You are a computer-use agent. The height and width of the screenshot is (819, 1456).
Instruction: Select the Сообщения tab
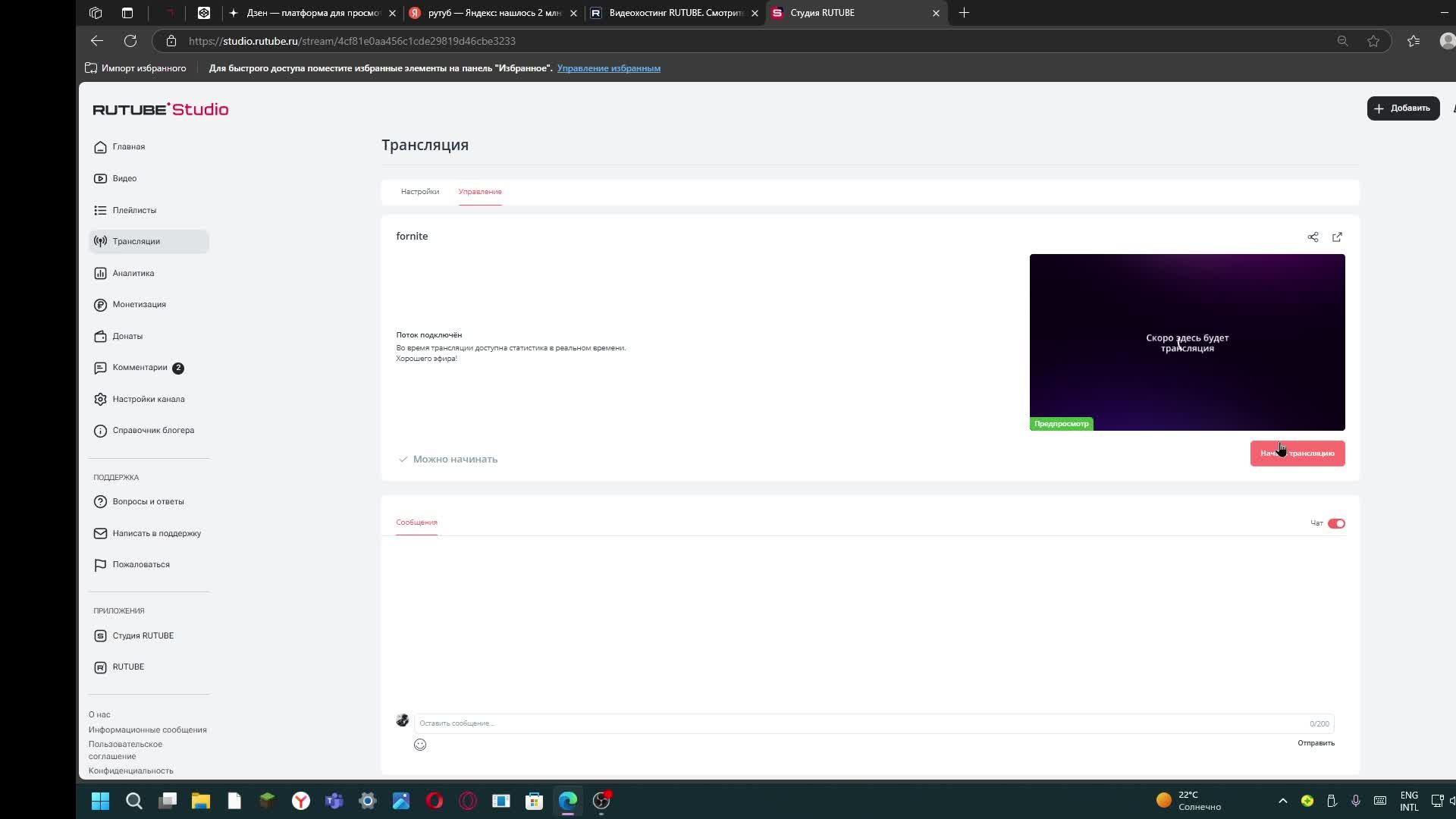[x=416, y=522]
